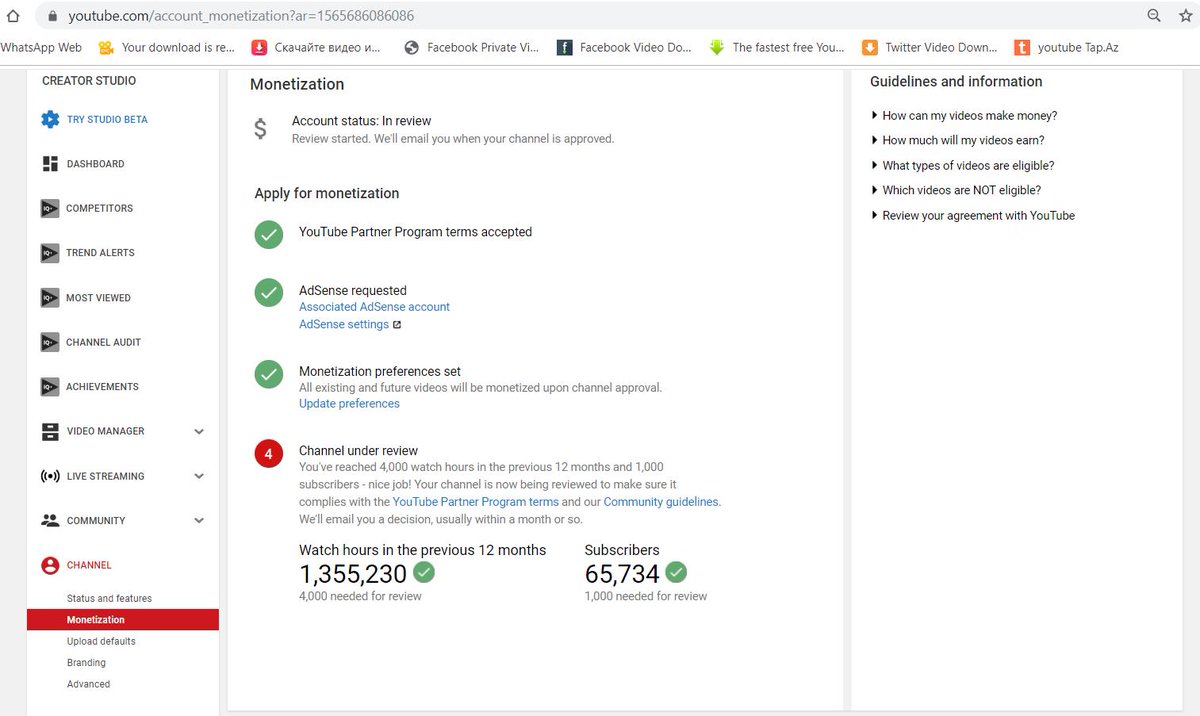Screen dimensions: 1200x716
Task: Click the red step 4 circle icon
Action: tap(268, 454)
